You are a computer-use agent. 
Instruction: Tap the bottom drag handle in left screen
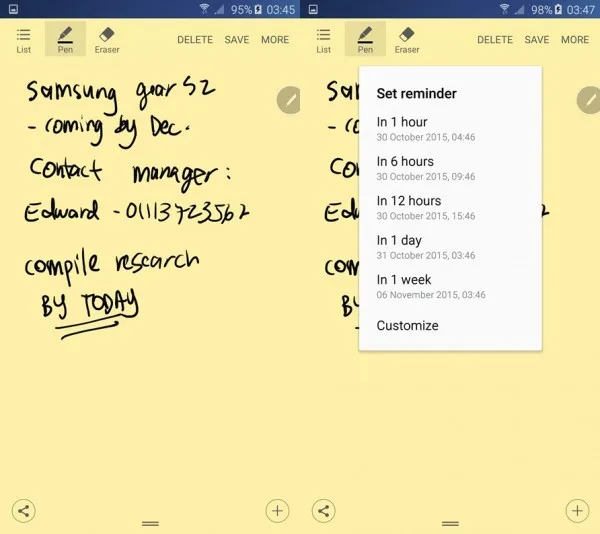150,524
